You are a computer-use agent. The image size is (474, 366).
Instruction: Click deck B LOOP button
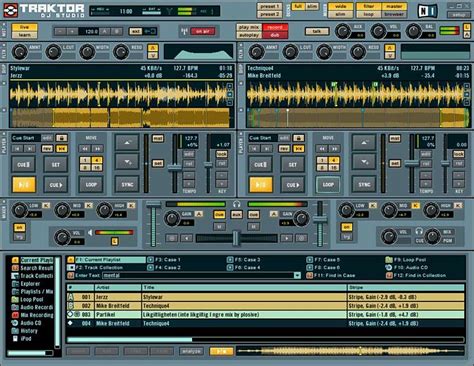pyautogui.click(x=328, y=184)
